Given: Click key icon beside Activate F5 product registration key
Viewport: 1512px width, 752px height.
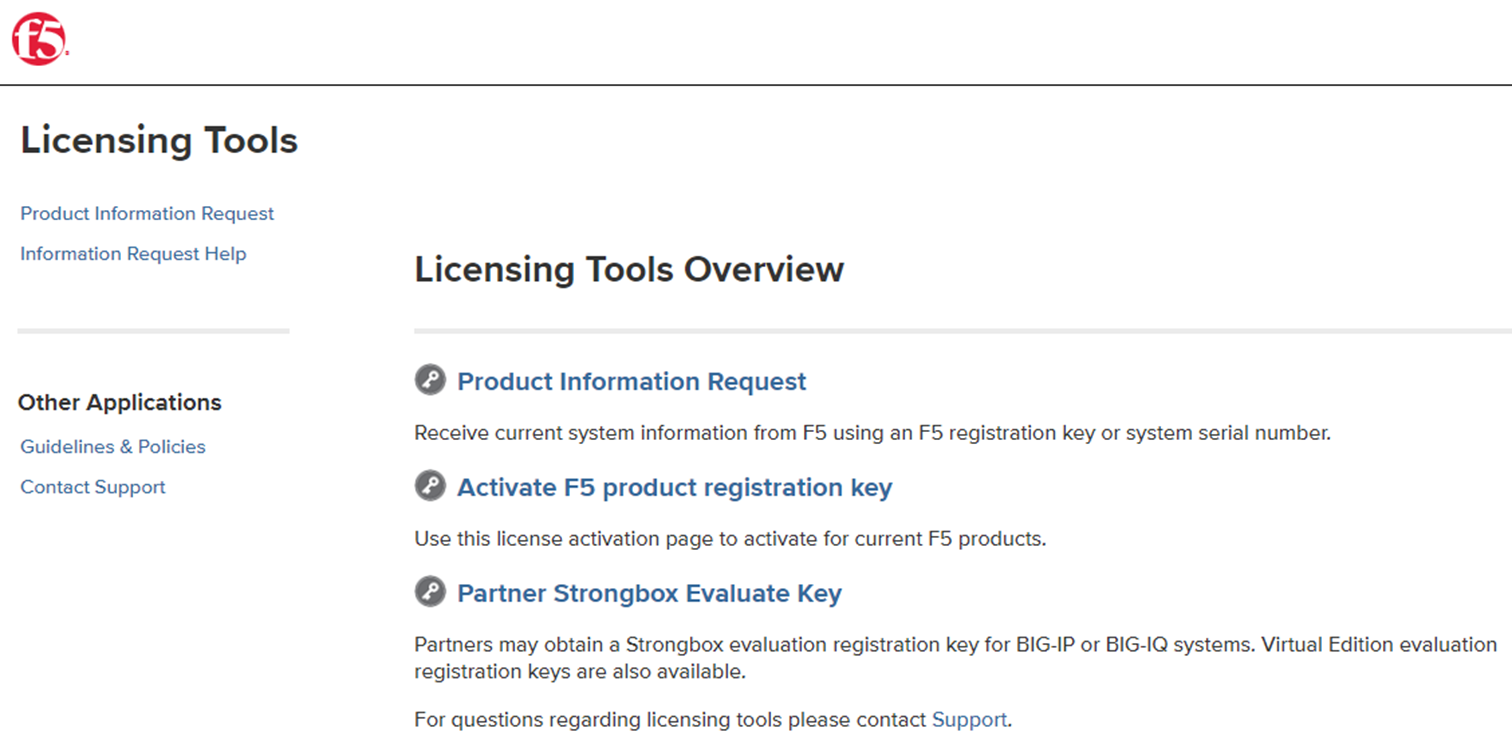Looking at the screenshot, I should pyautogui.click(x=430, y=486).
